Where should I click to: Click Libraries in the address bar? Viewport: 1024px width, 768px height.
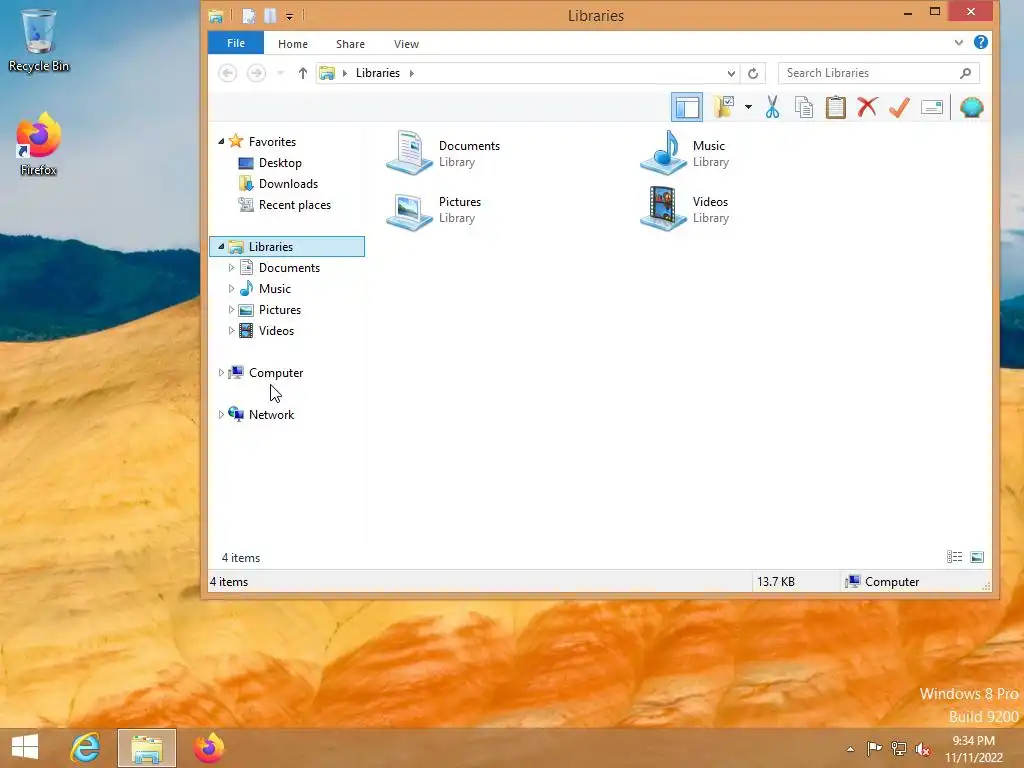(377, 72)
